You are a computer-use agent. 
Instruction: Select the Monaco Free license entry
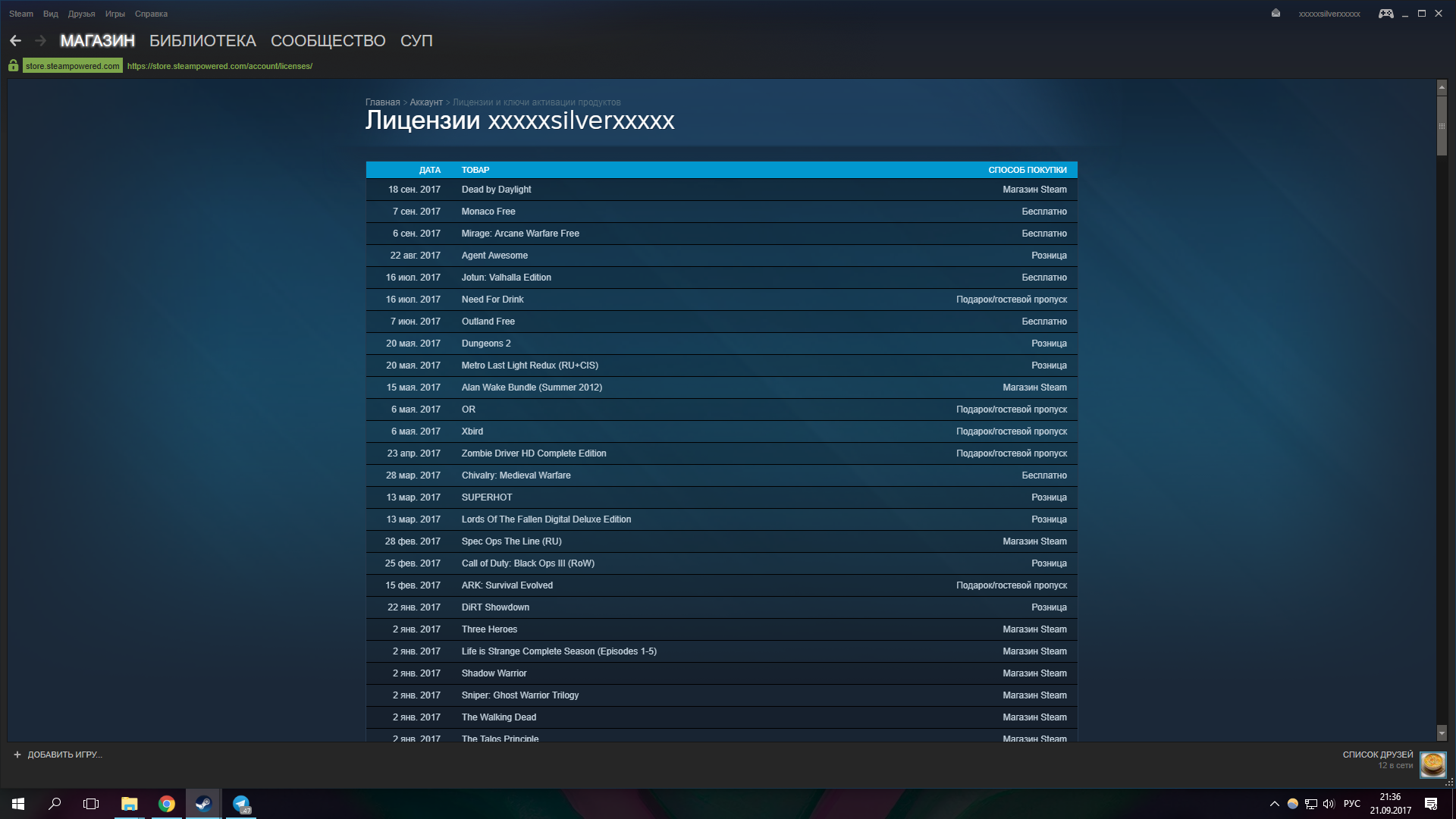point(721,212)
